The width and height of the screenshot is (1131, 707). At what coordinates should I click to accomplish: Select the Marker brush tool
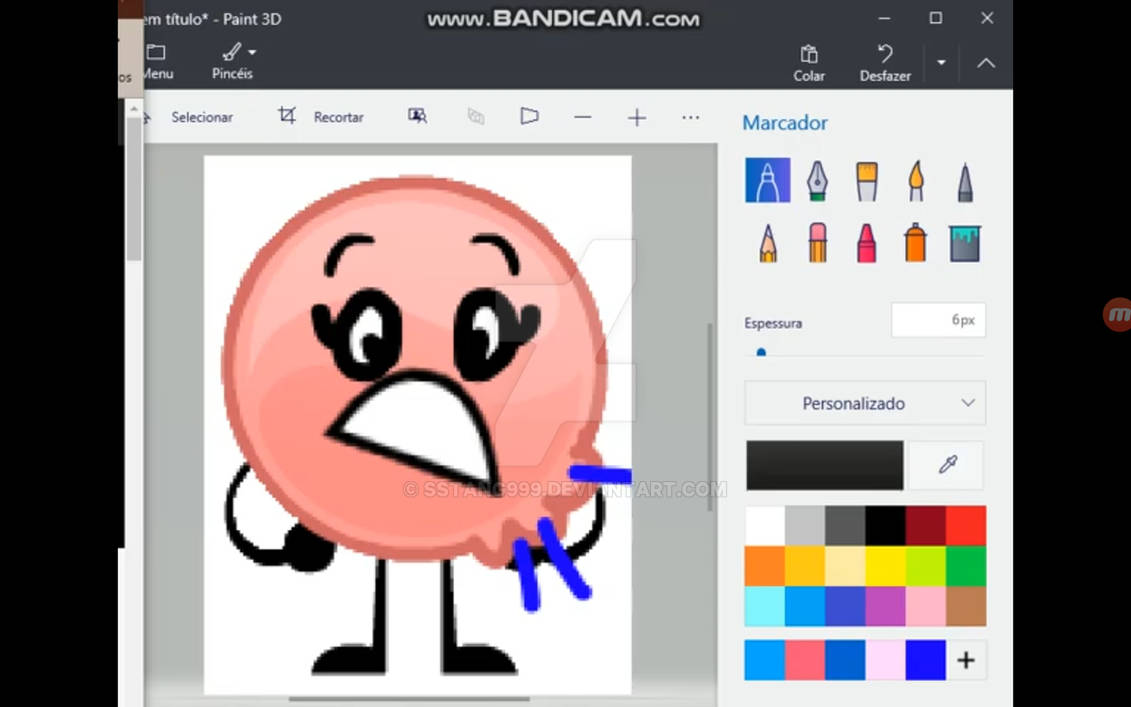point(767,180)
